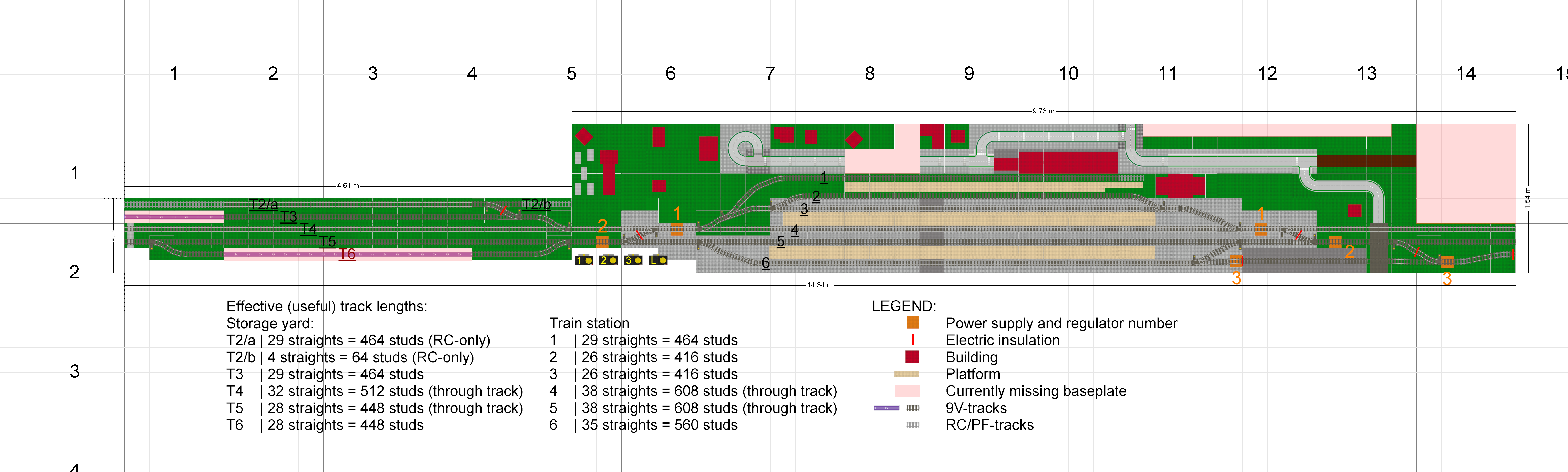Click 'T4 | 32 straights = 512 studs' line
1568x472 pixels.
374,391
